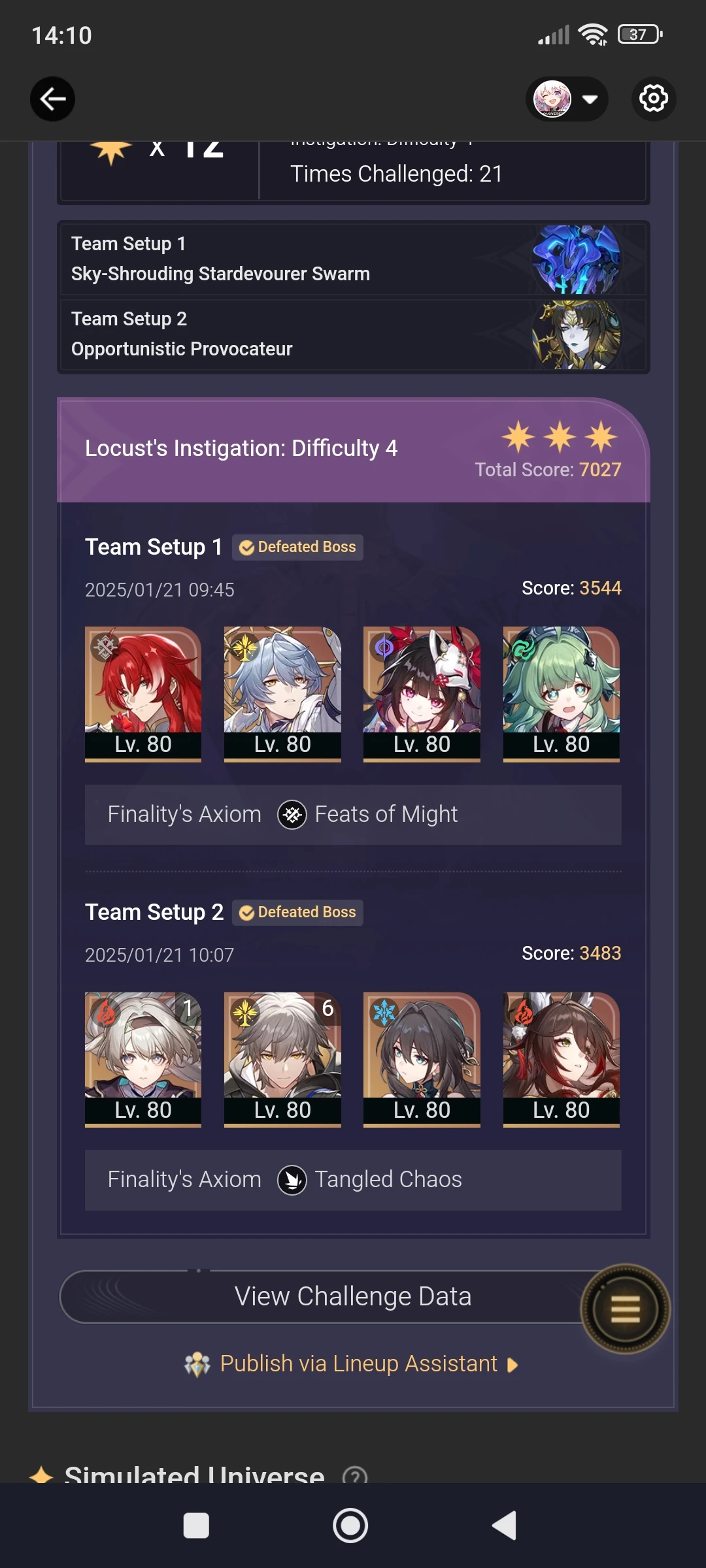Select Team Setup 2 Opportunistic Provocateur row
The image size is (706, 1568).
(x=353, y=335)
